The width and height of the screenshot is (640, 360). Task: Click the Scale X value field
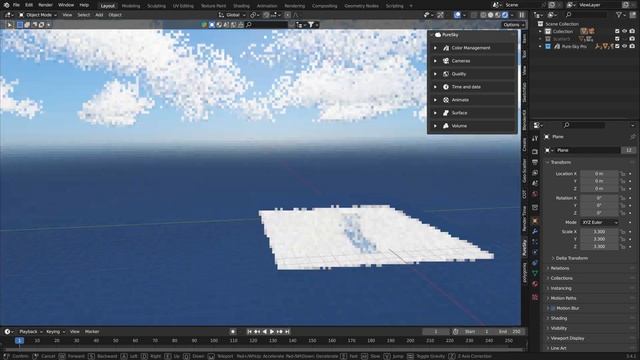coord(599,232)
